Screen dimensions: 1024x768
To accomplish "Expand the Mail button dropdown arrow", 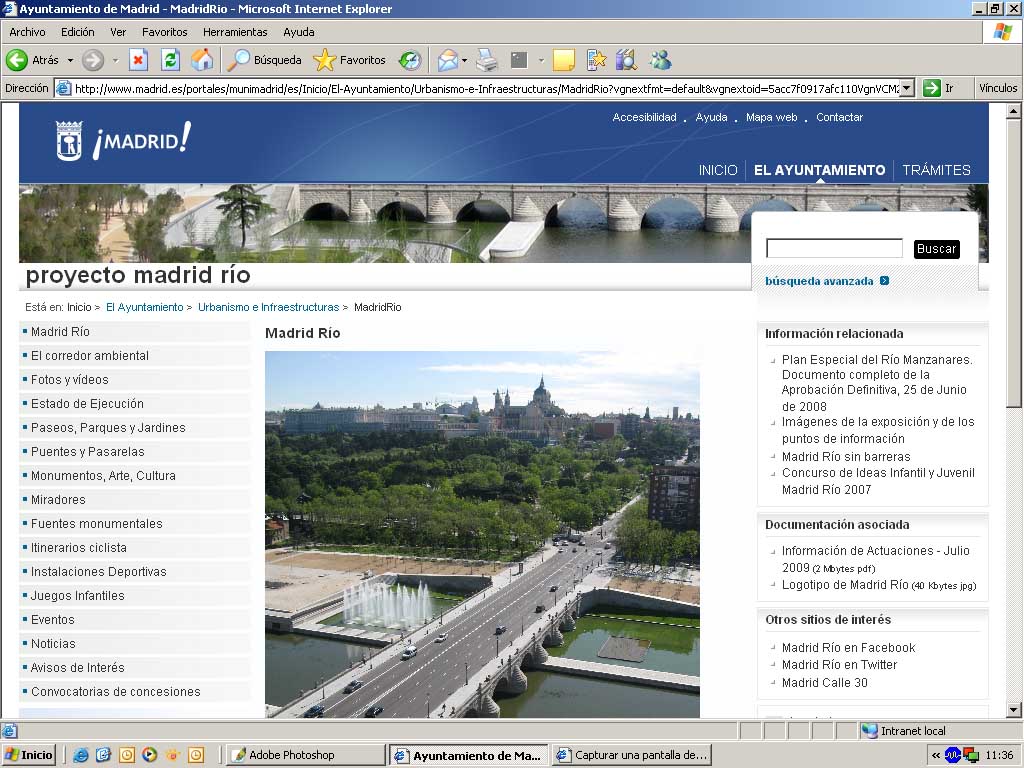I will [465, 61].
